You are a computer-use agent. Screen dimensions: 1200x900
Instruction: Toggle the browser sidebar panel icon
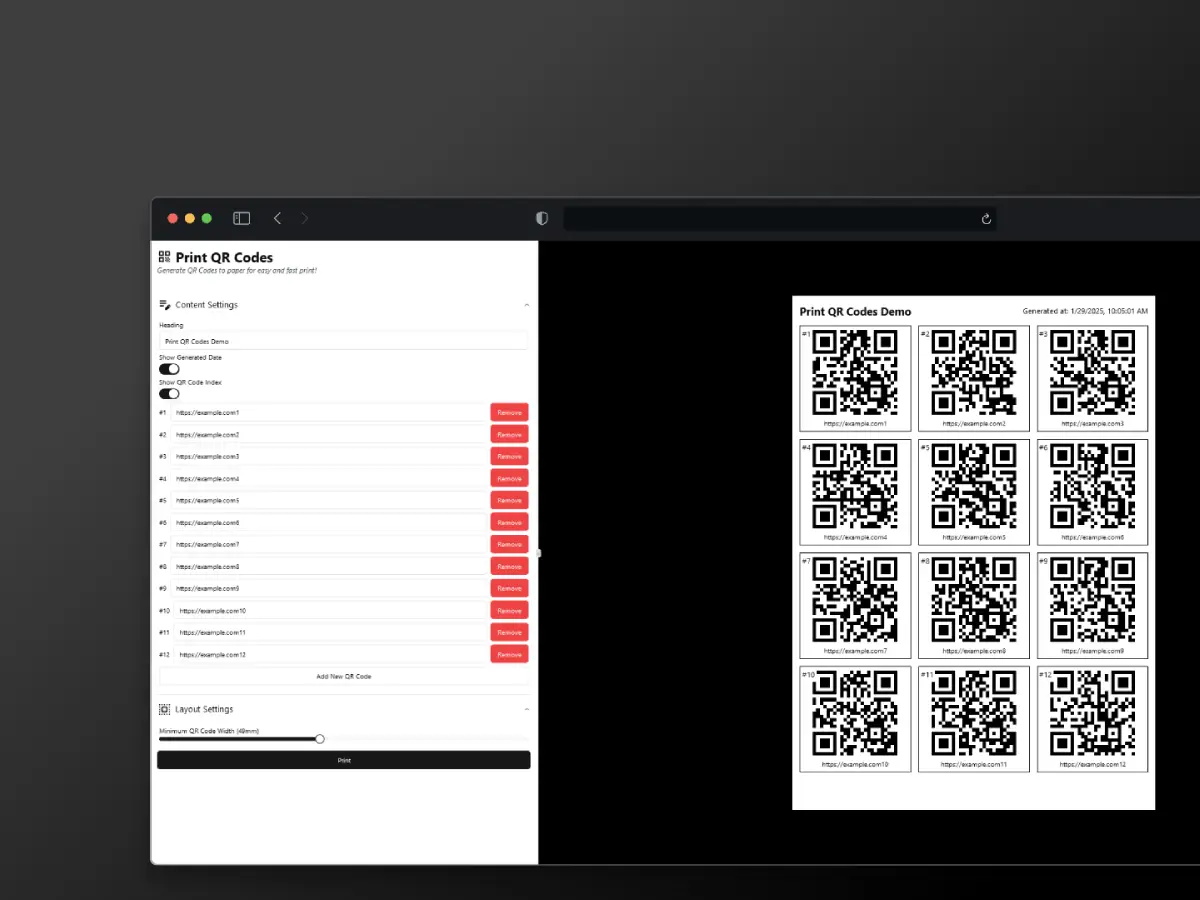[x=241, y=218]
